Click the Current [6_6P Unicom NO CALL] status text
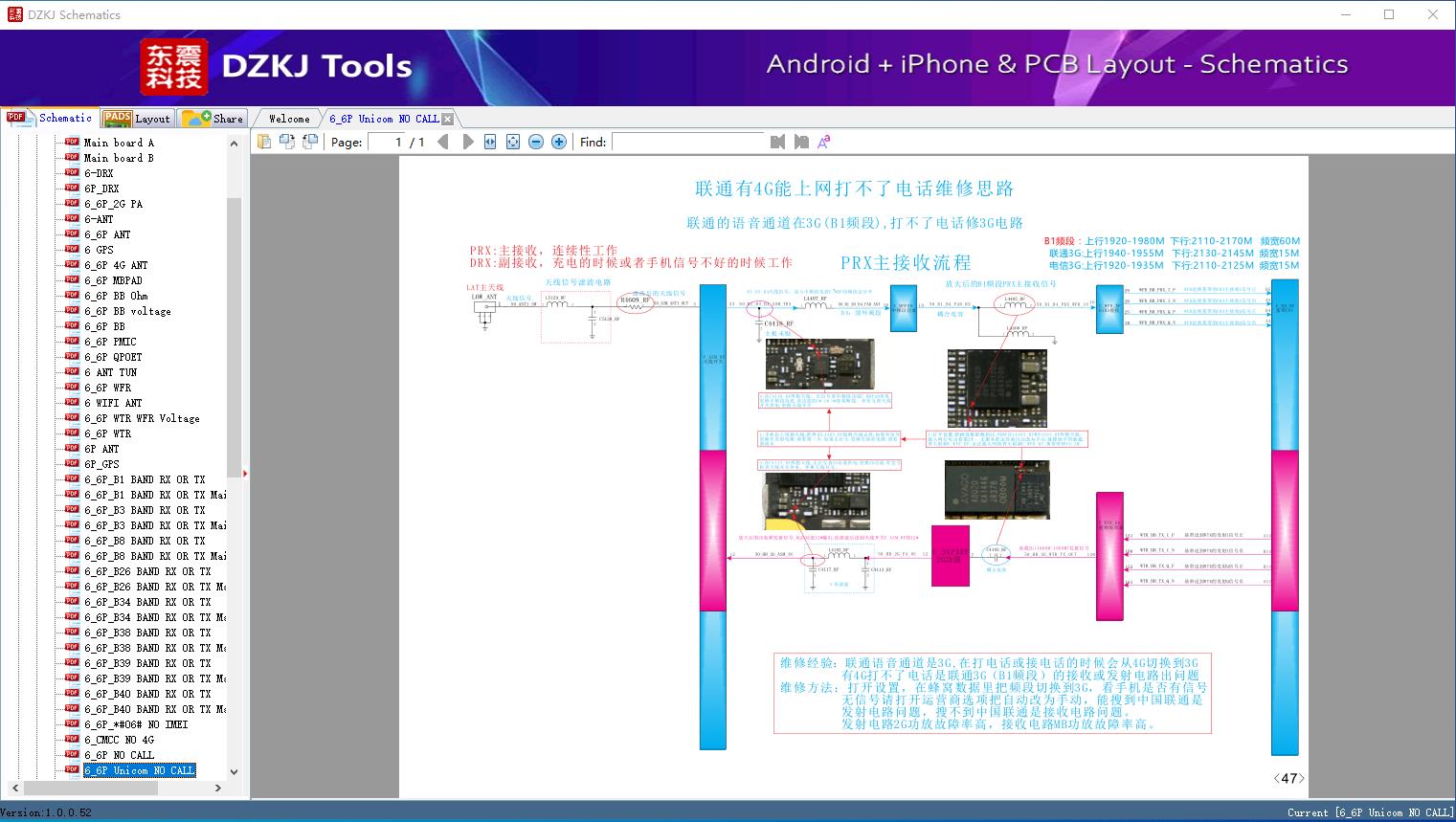The image size is (1456, 822). [1370, 812]
